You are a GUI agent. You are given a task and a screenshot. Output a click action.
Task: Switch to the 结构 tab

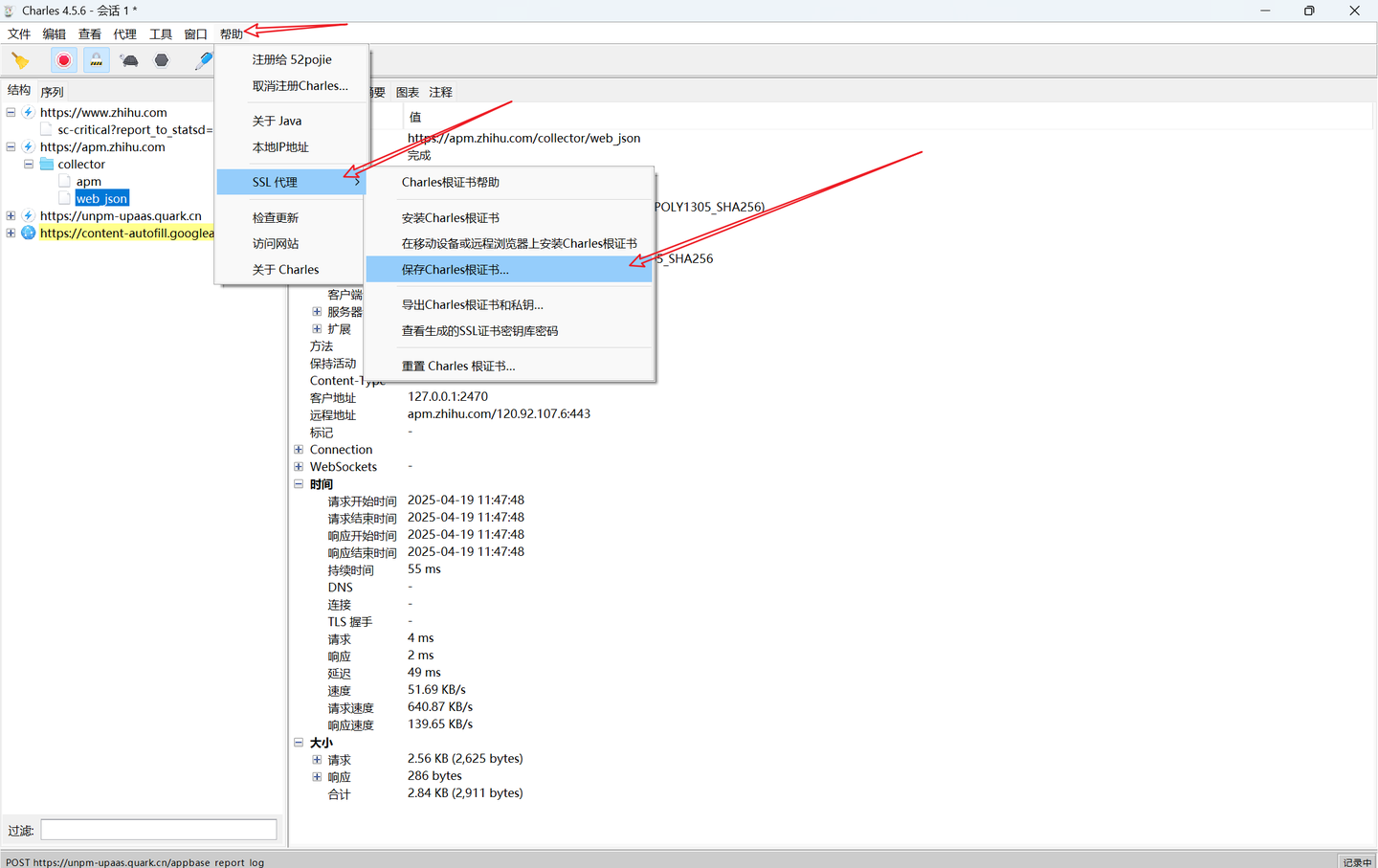[x=19, y=90]
